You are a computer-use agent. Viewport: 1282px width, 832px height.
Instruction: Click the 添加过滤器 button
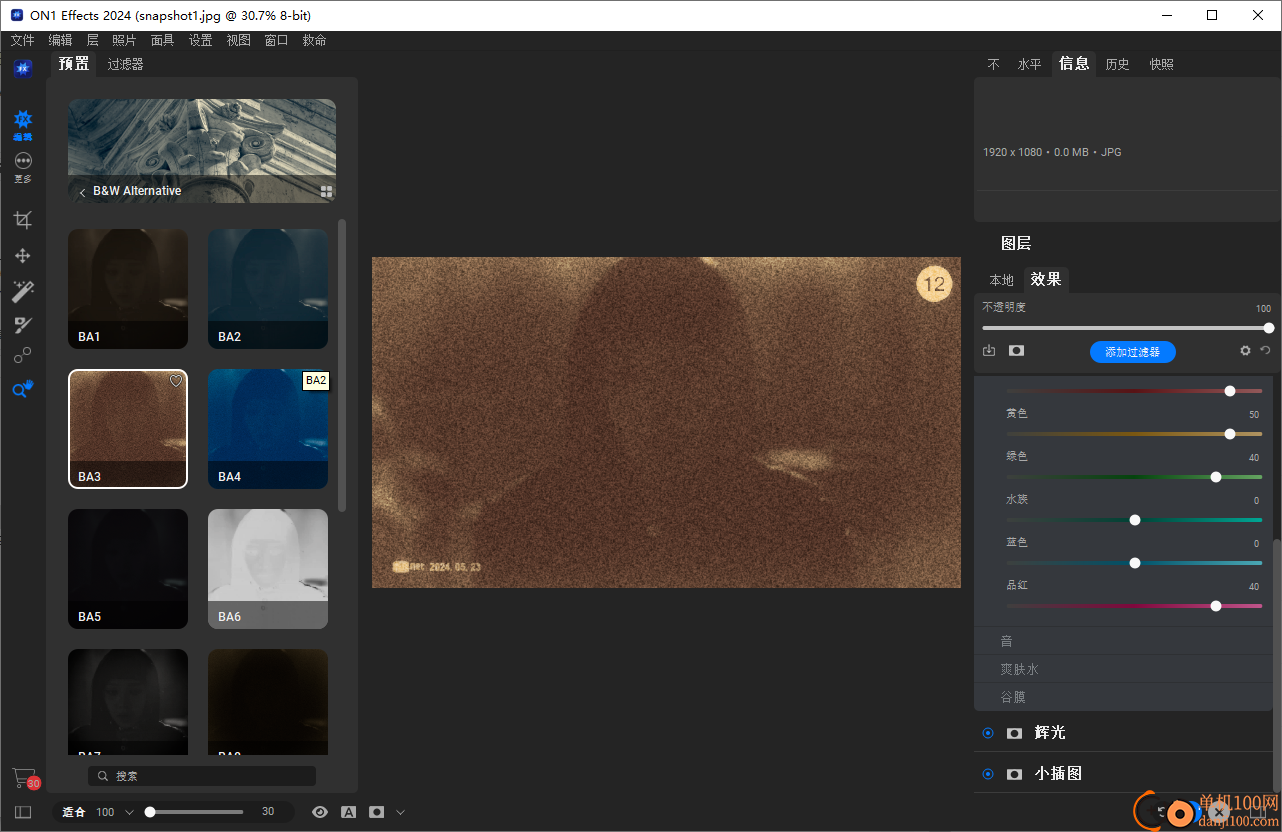coord(1132,352)
